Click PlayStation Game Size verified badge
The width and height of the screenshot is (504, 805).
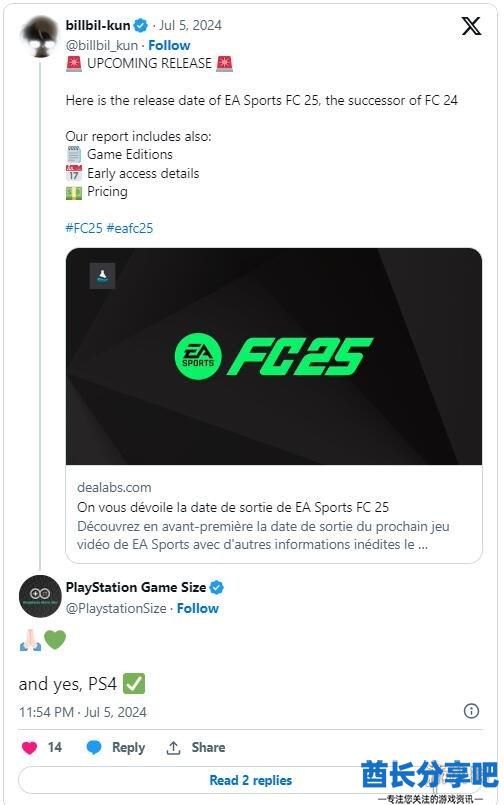tap(217, 587)
